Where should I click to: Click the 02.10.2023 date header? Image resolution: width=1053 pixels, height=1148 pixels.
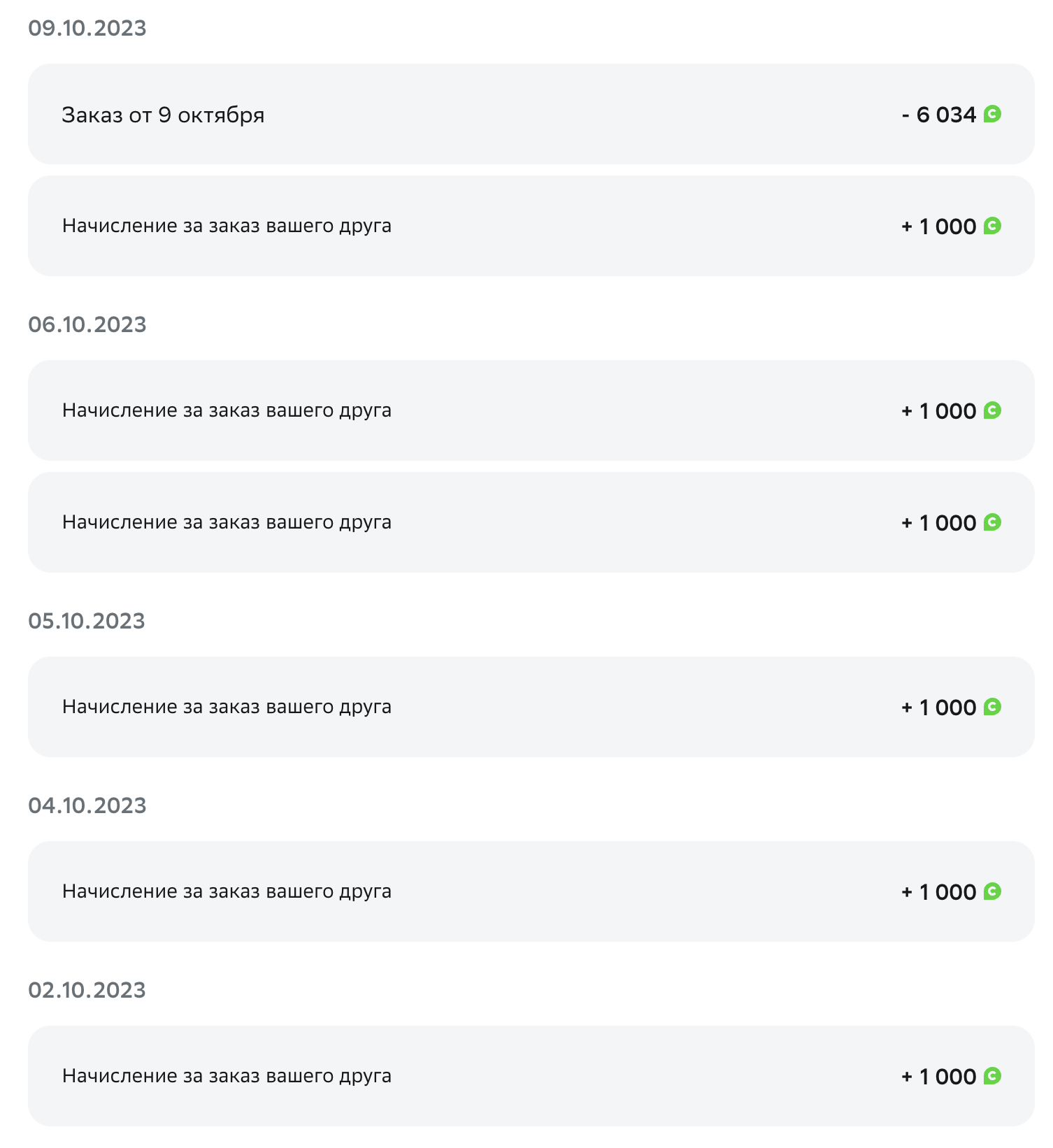[87, 990]
